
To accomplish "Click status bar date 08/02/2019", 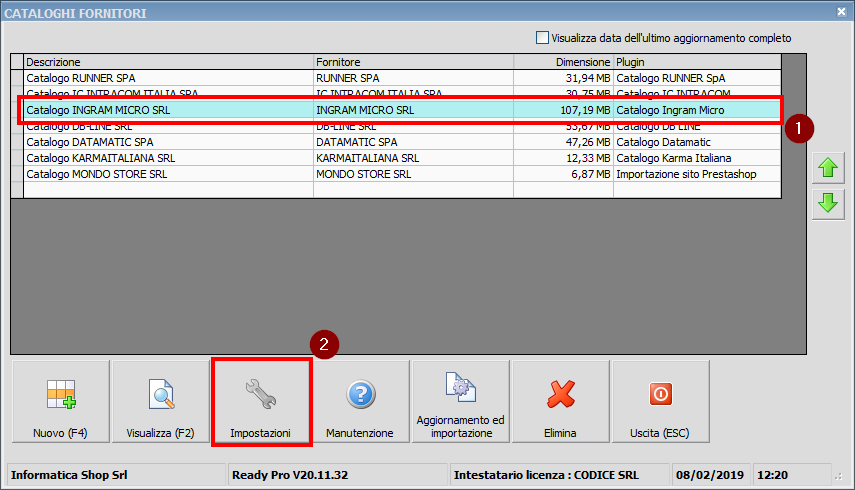I will coord(710,475).
